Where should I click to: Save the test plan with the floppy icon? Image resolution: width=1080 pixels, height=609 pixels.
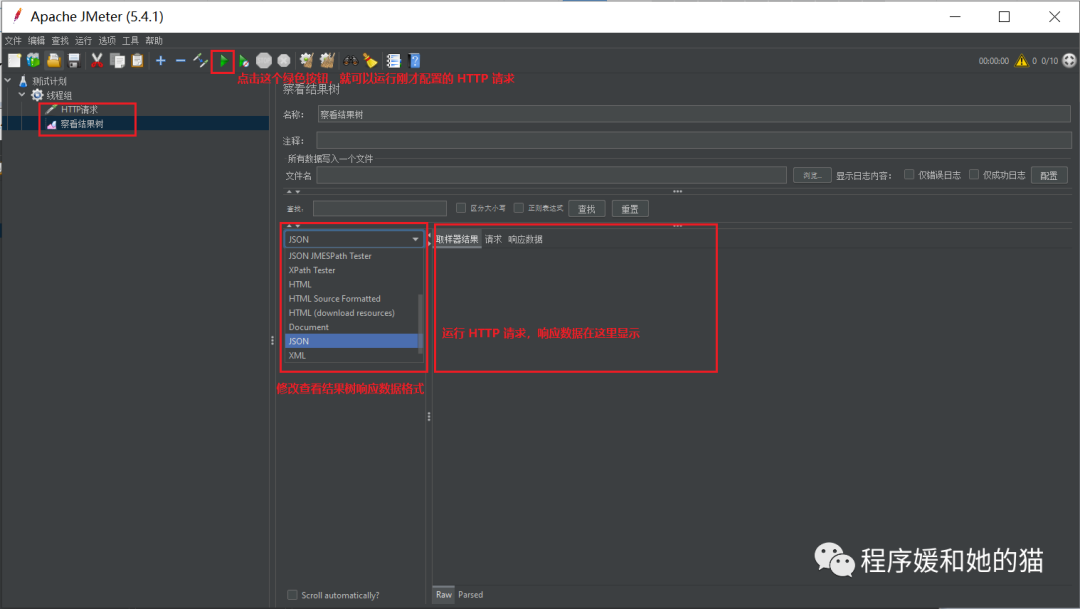74,61
